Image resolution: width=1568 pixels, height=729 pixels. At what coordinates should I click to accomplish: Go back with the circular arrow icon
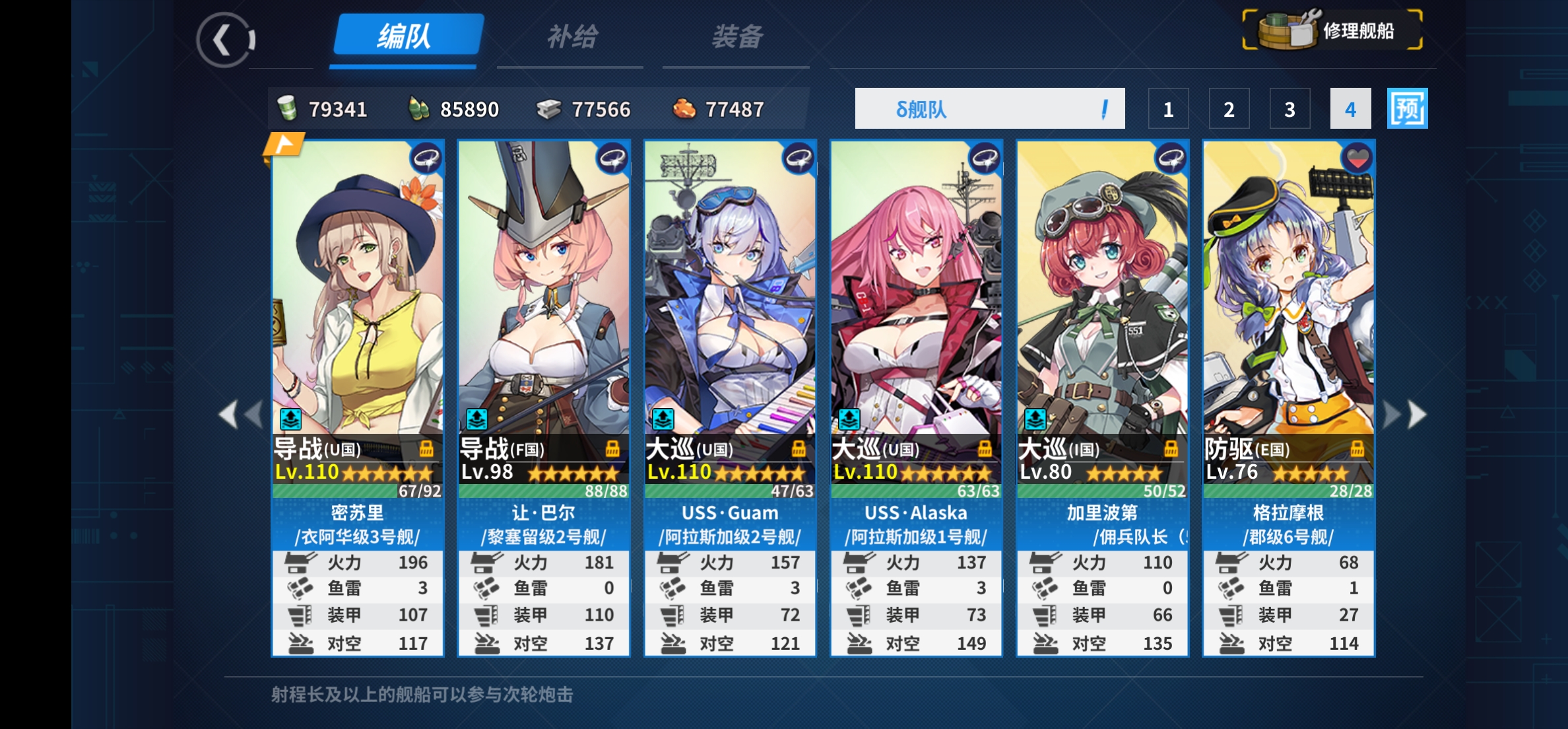tap(225, 40)
